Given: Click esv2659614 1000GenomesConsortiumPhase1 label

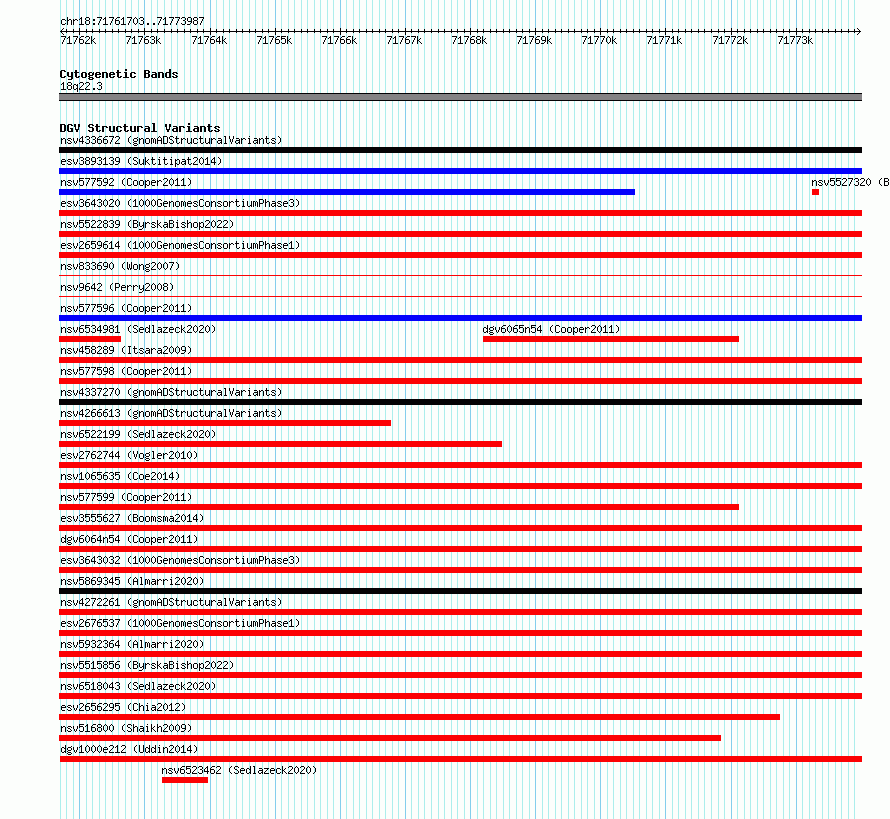Looking at the screenshot, I should click(180, 245).
